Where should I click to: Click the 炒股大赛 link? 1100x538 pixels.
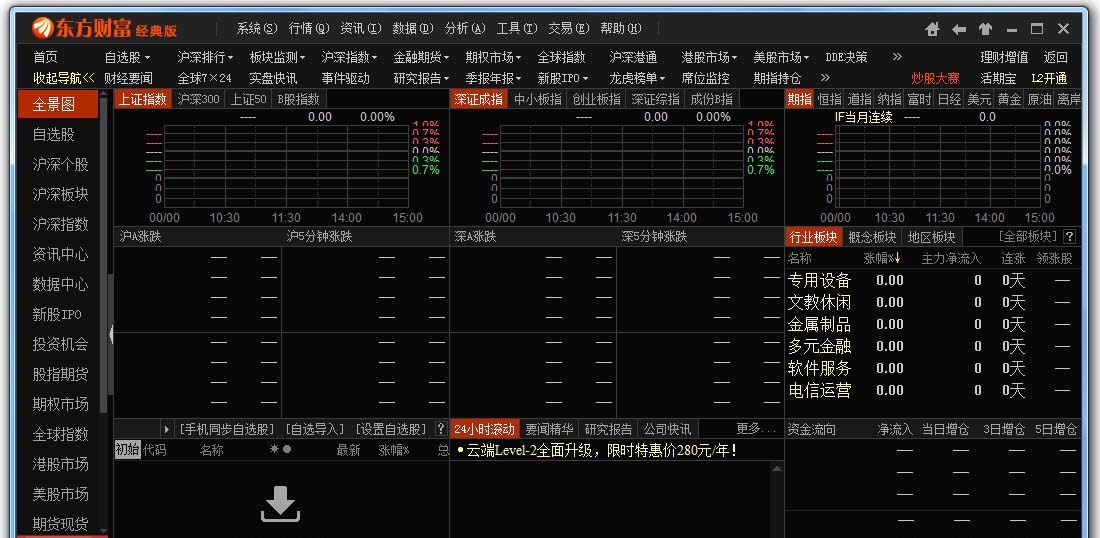pyautogui.click(x=935, y=78)
